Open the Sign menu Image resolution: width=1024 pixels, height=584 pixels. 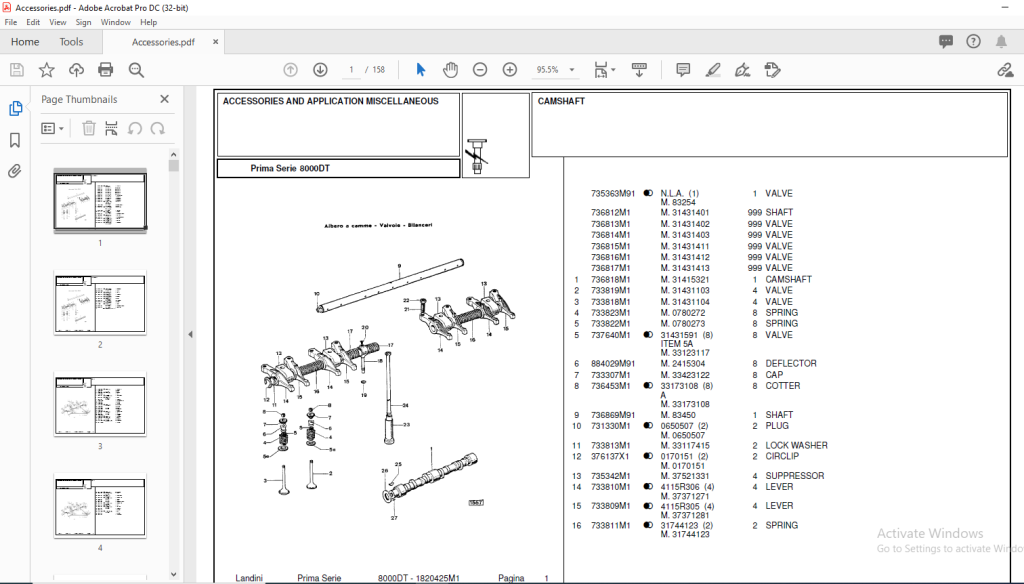84,22
